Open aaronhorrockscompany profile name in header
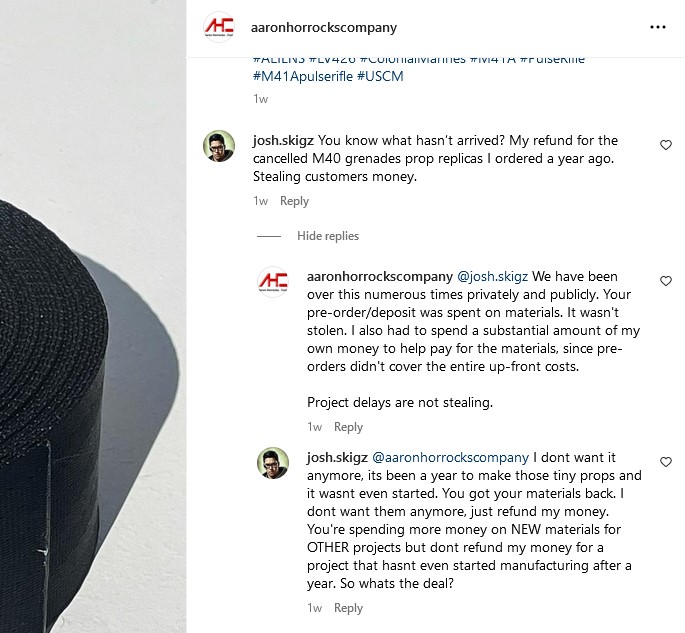This screenshot has height=633, width=685. tap(324, 28)
